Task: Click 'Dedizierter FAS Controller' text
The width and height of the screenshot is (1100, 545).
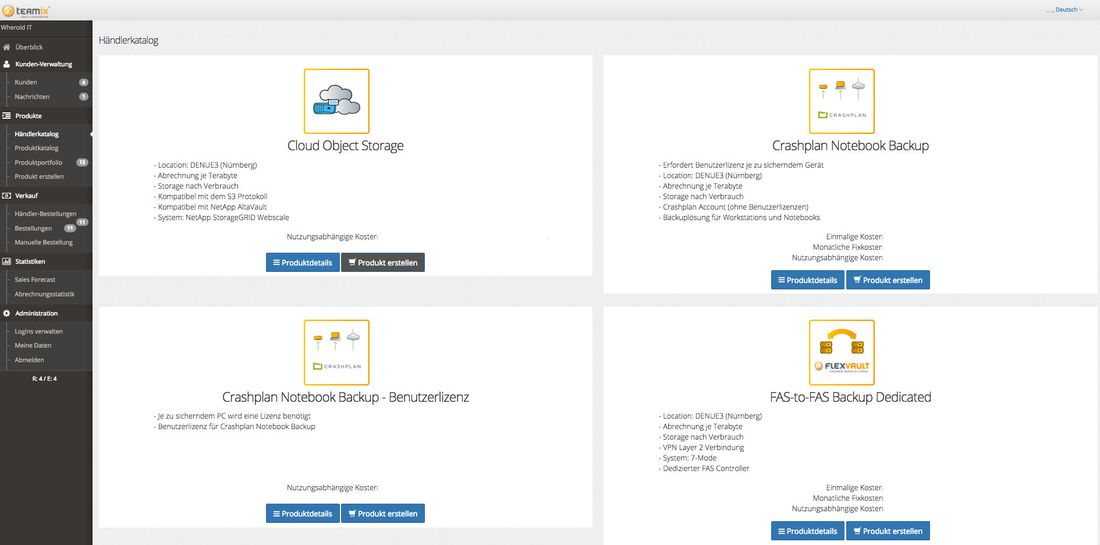Action: (704, 468)
